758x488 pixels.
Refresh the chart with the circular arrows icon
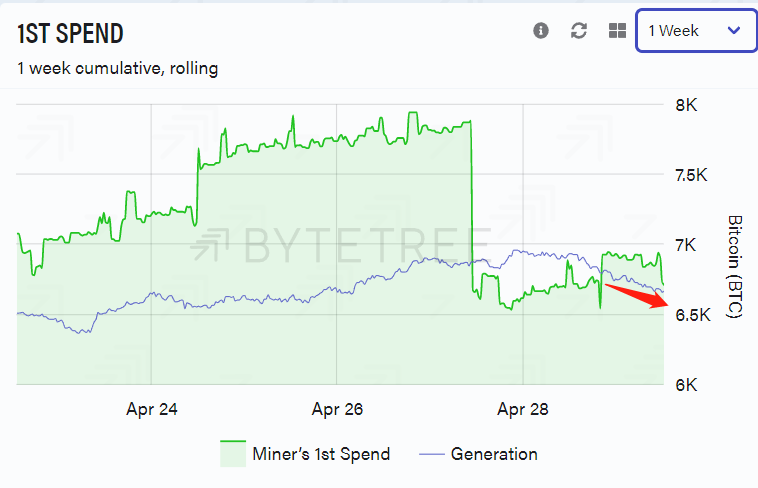(579, 30)
